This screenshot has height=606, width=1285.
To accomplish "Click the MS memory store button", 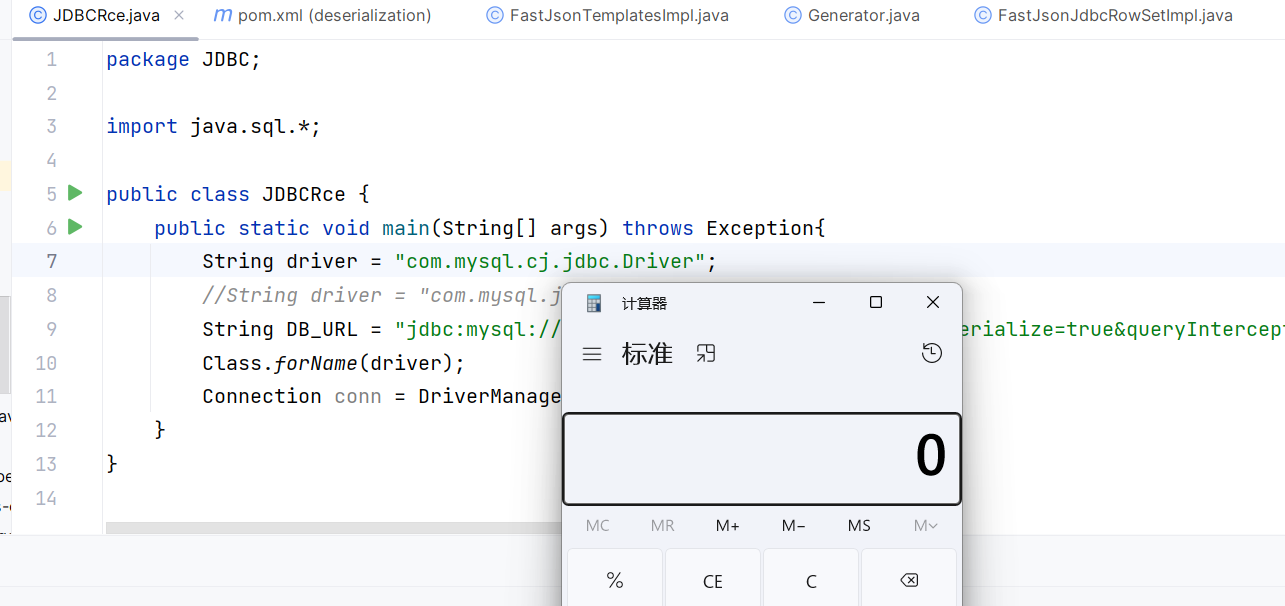I will 859,526.
